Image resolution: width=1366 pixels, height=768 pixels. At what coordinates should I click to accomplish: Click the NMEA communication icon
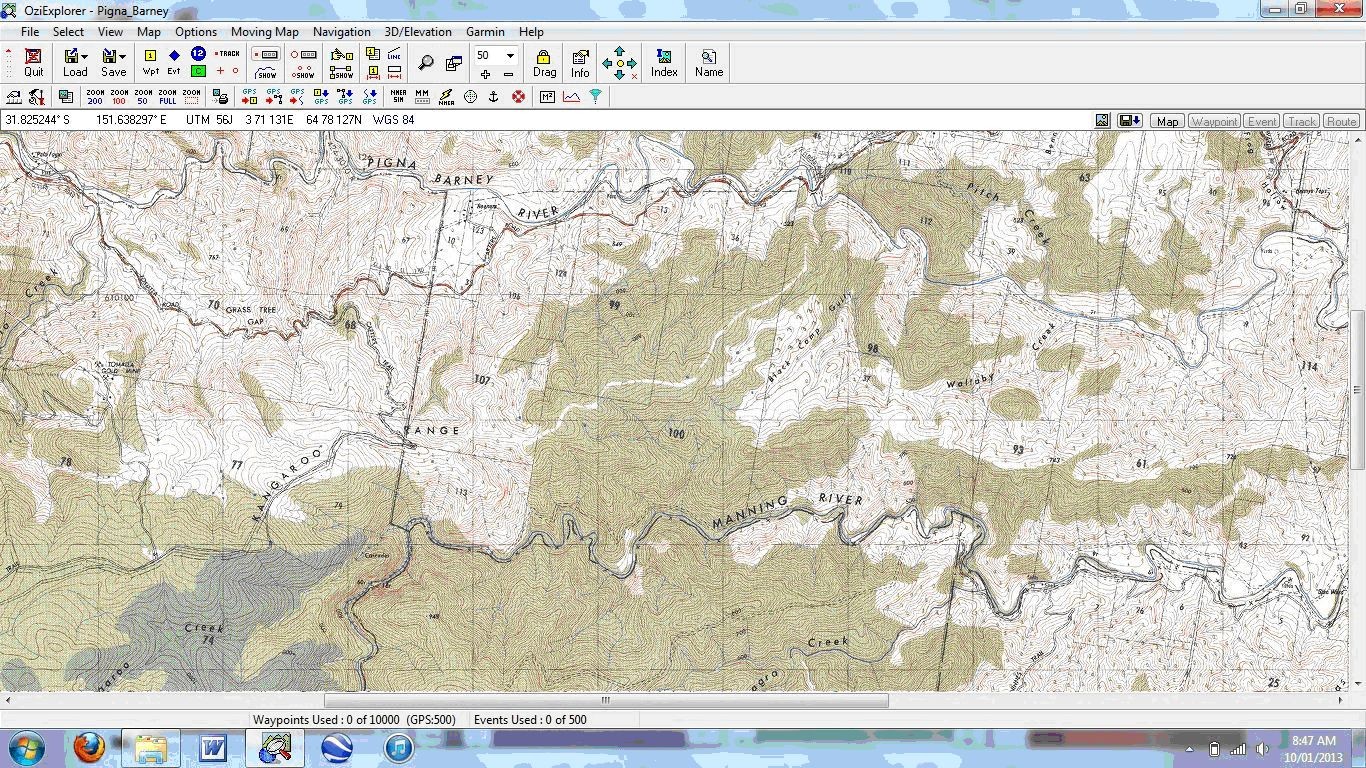pos(446,97)
